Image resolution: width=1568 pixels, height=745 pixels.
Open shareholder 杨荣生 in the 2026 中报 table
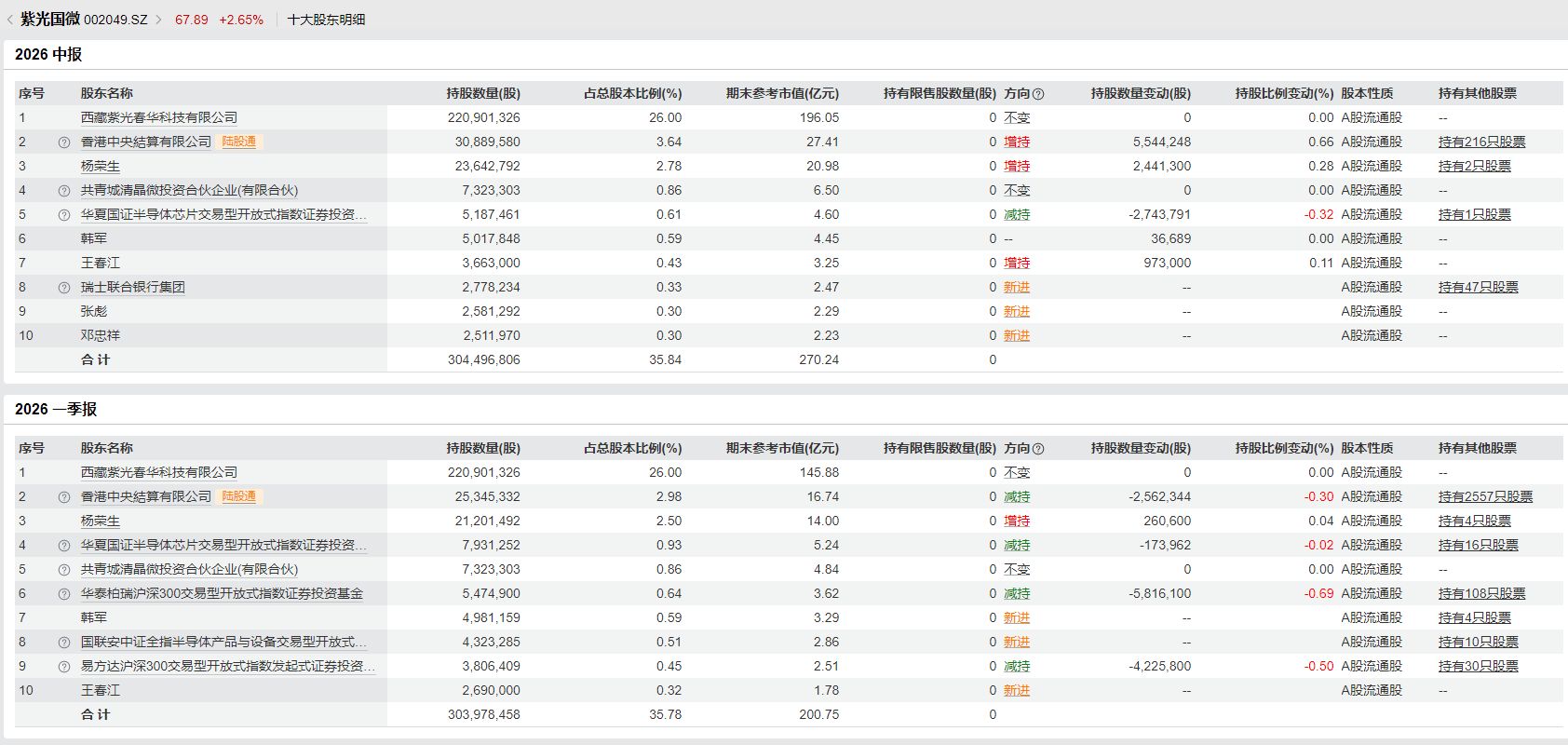101,166
